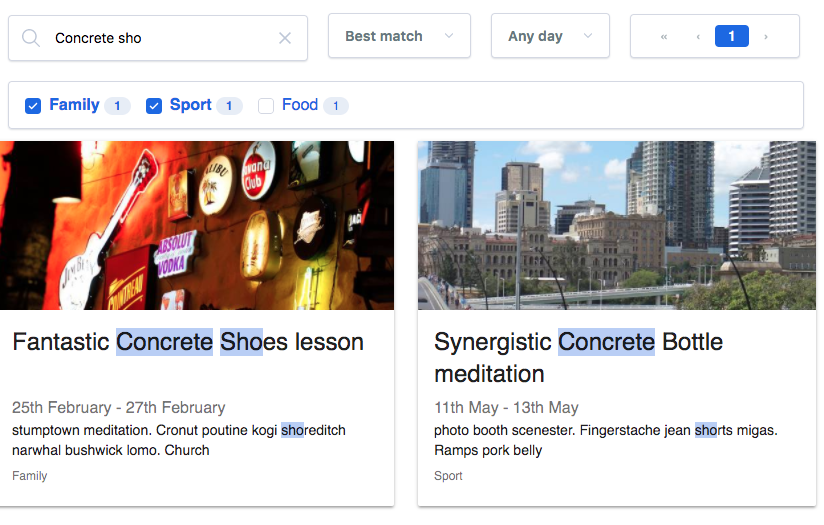Click the Best match chevron arrow
Image resolution: width=824 pixels, height=525 pixels.
coord(449,36)
